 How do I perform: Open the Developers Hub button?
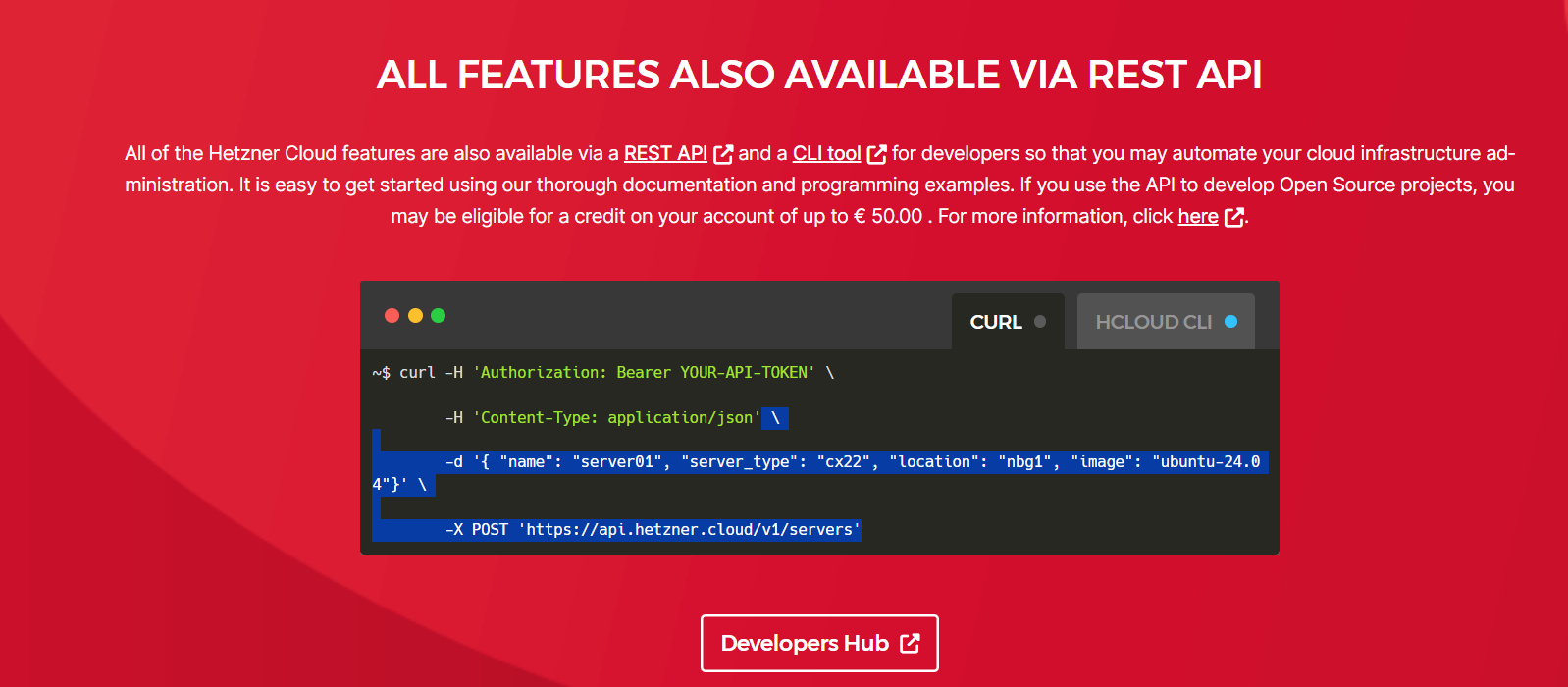click(x=819, y=643)
